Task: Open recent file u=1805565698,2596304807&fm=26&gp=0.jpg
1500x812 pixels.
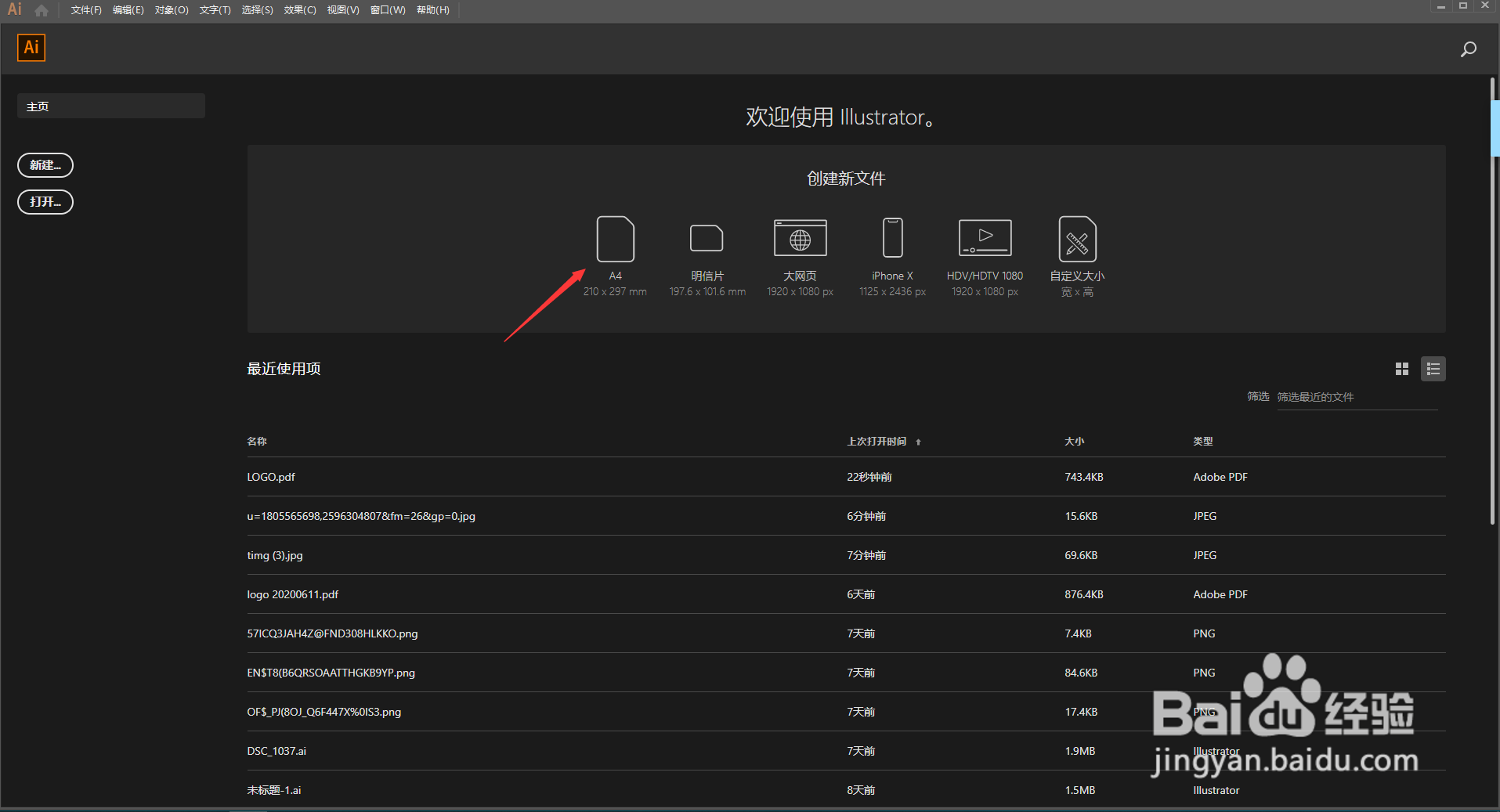Action: click(361, 516)
